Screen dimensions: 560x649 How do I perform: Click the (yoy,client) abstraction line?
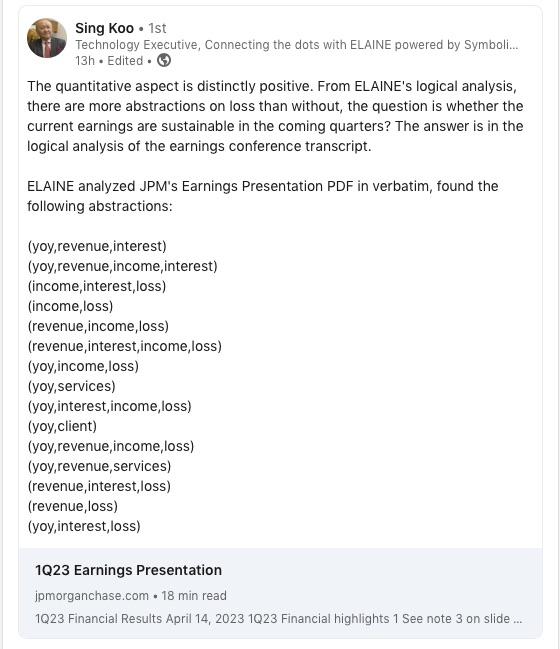coord(62,426)
